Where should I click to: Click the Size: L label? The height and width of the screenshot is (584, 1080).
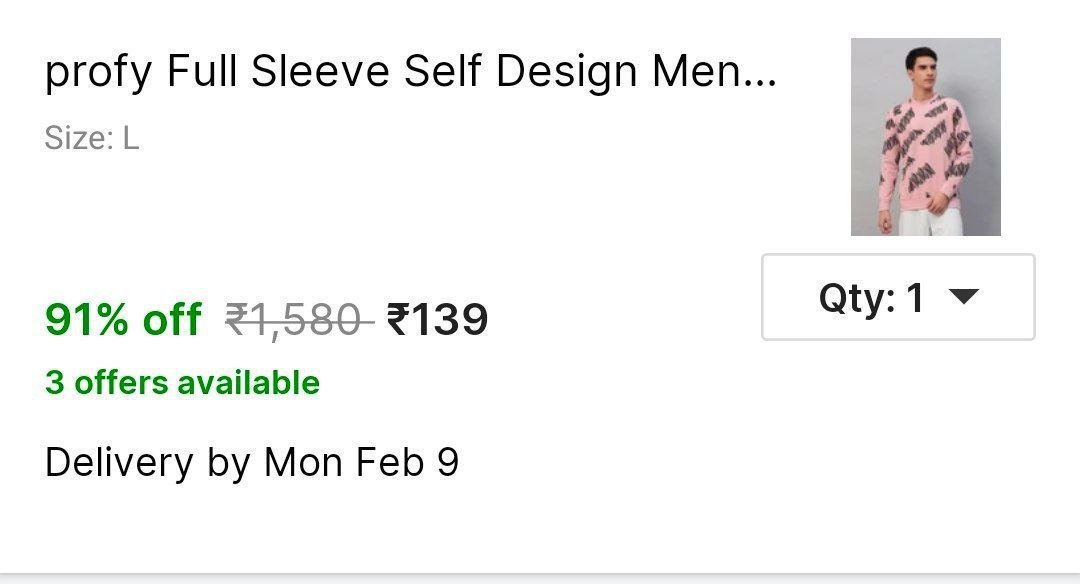[91, 138]
